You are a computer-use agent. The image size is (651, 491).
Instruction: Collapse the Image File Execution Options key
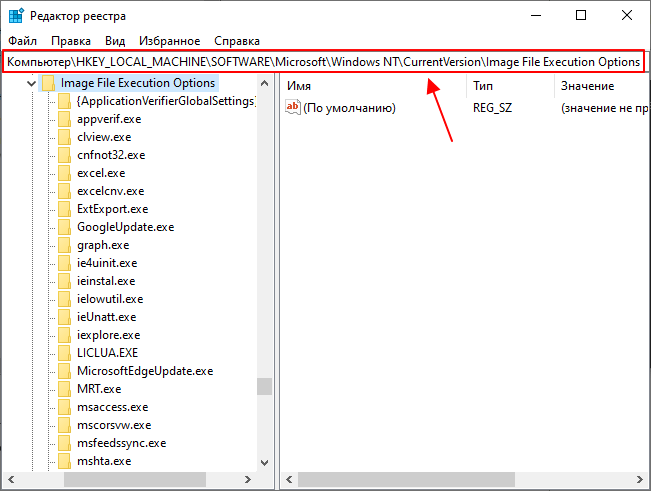(x=31, y=83)
